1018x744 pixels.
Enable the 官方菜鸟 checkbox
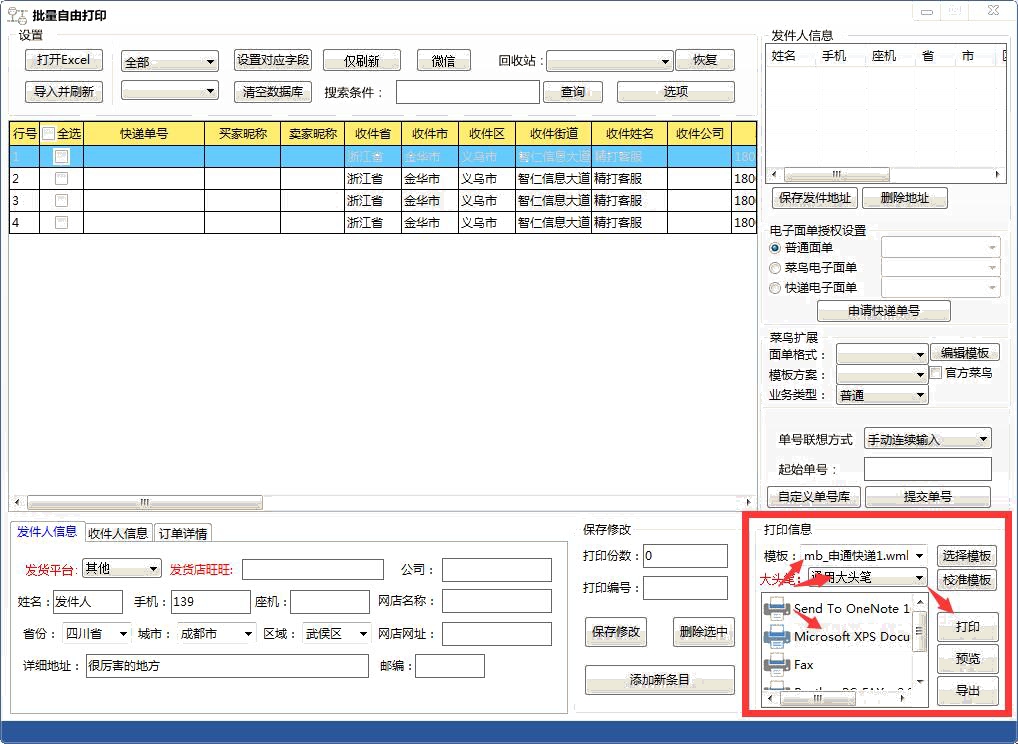(x=936, y=373)
